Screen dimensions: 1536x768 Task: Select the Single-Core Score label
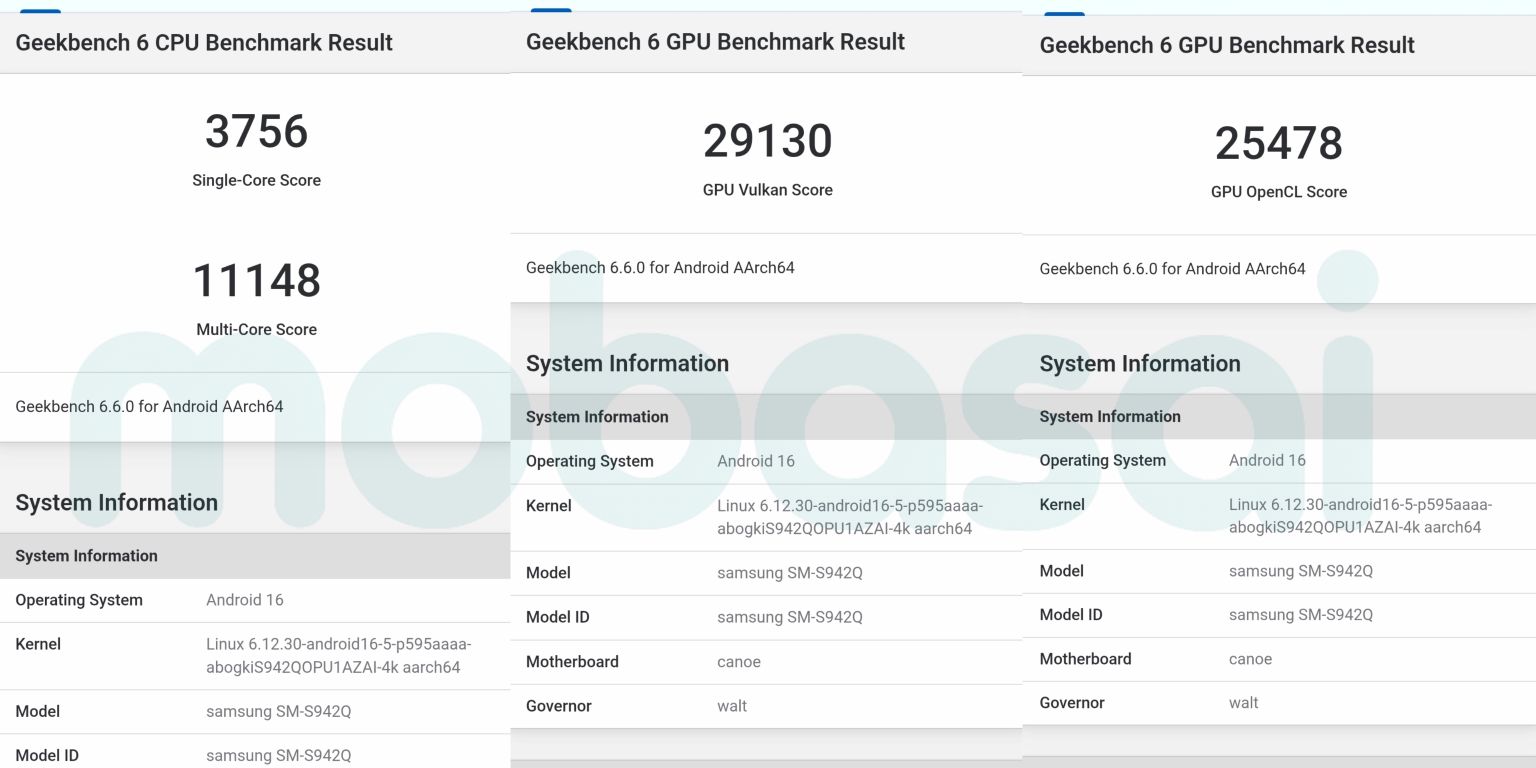(x=256, y=181)
